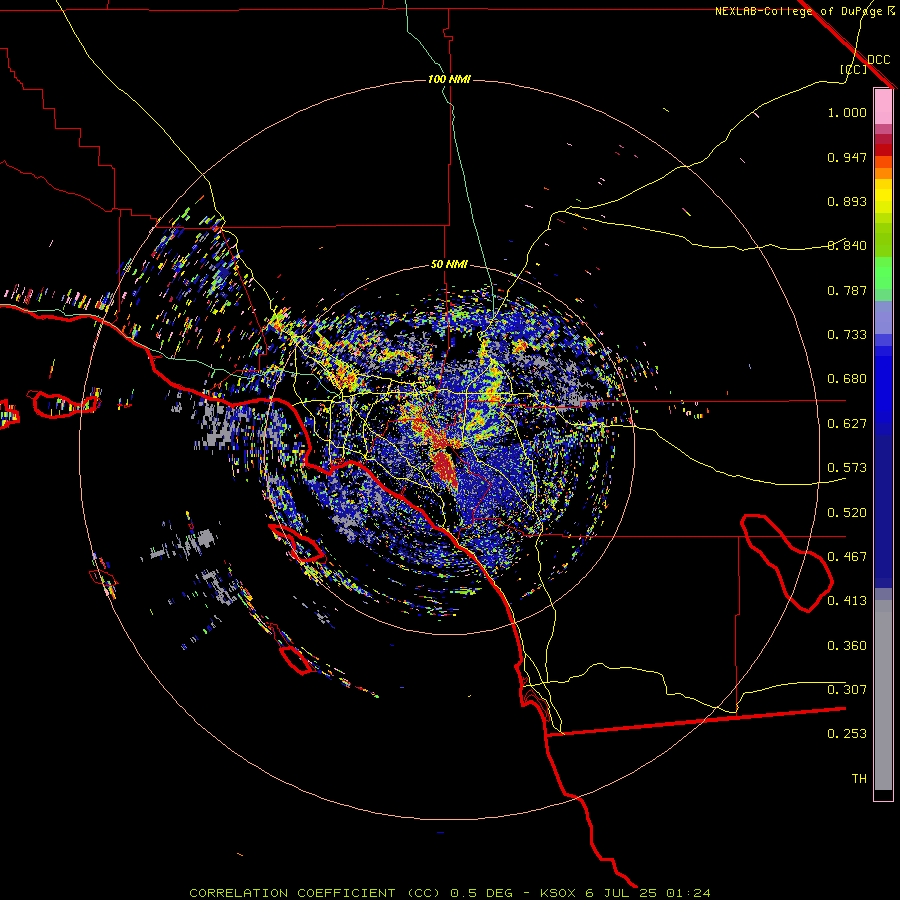The image size is (900, 900).
Task: Click the 0.520 color scale value
Action: tap(847, 513)
